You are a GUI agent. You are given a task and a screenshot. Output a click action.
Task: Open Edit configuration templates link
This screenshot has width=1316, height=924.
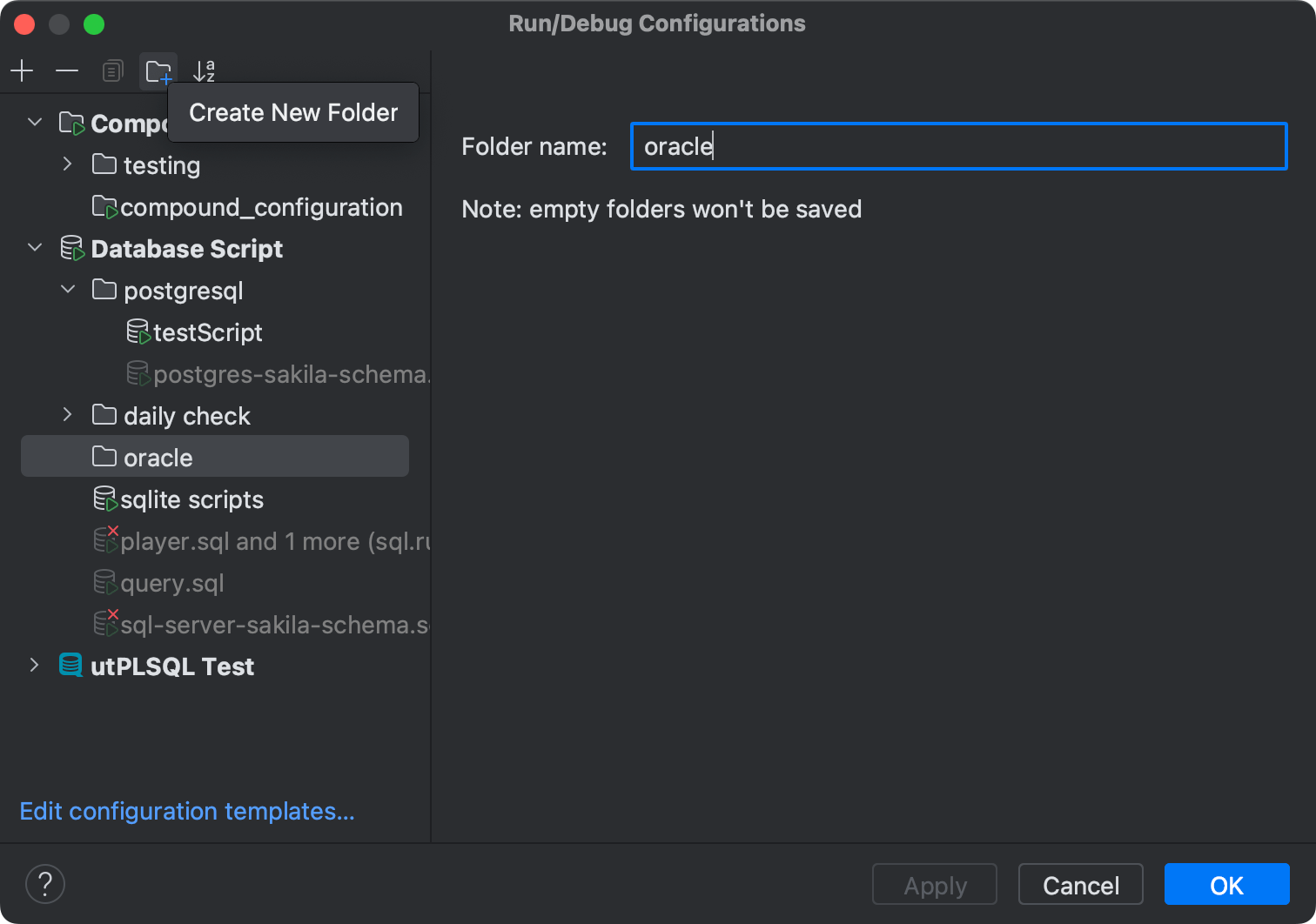(x=187, y=811)
